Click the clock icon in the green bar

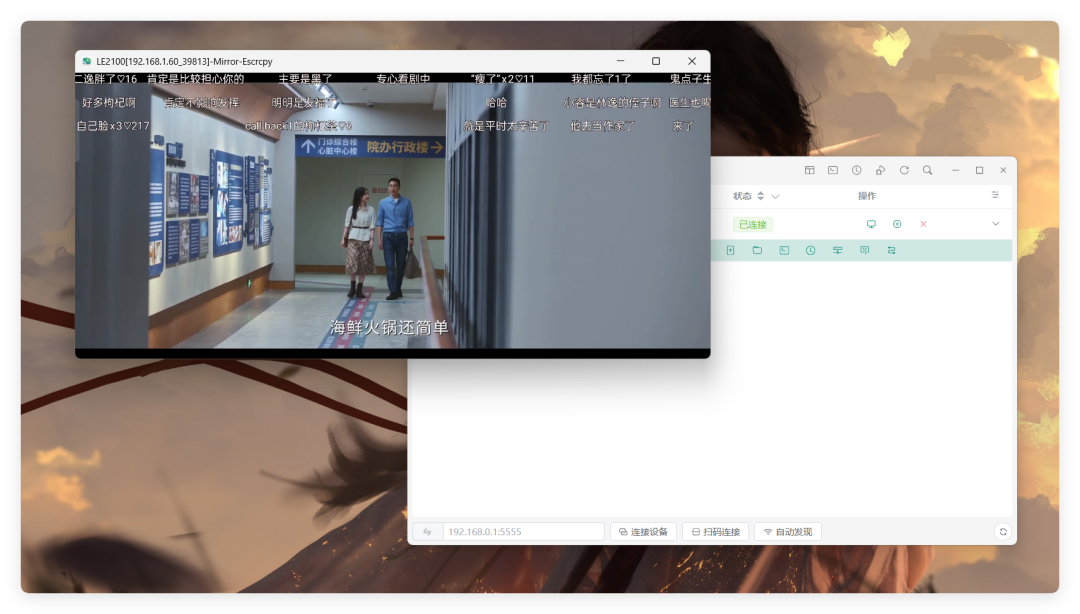(811, 250)
